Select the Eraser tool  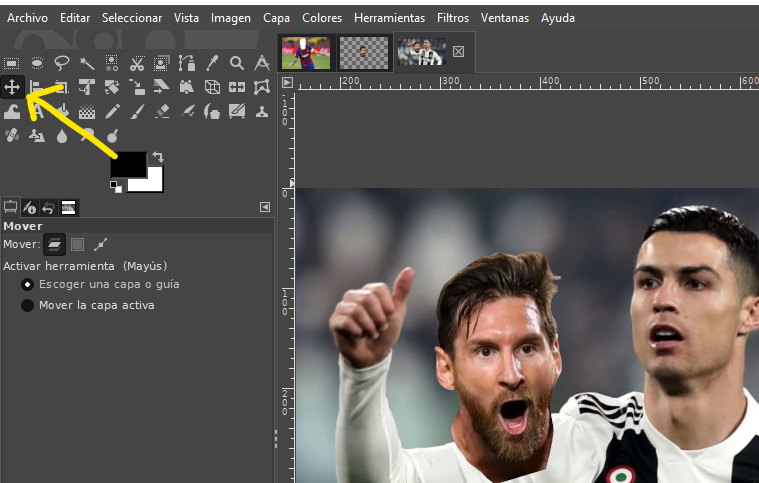tap(162, 111)
